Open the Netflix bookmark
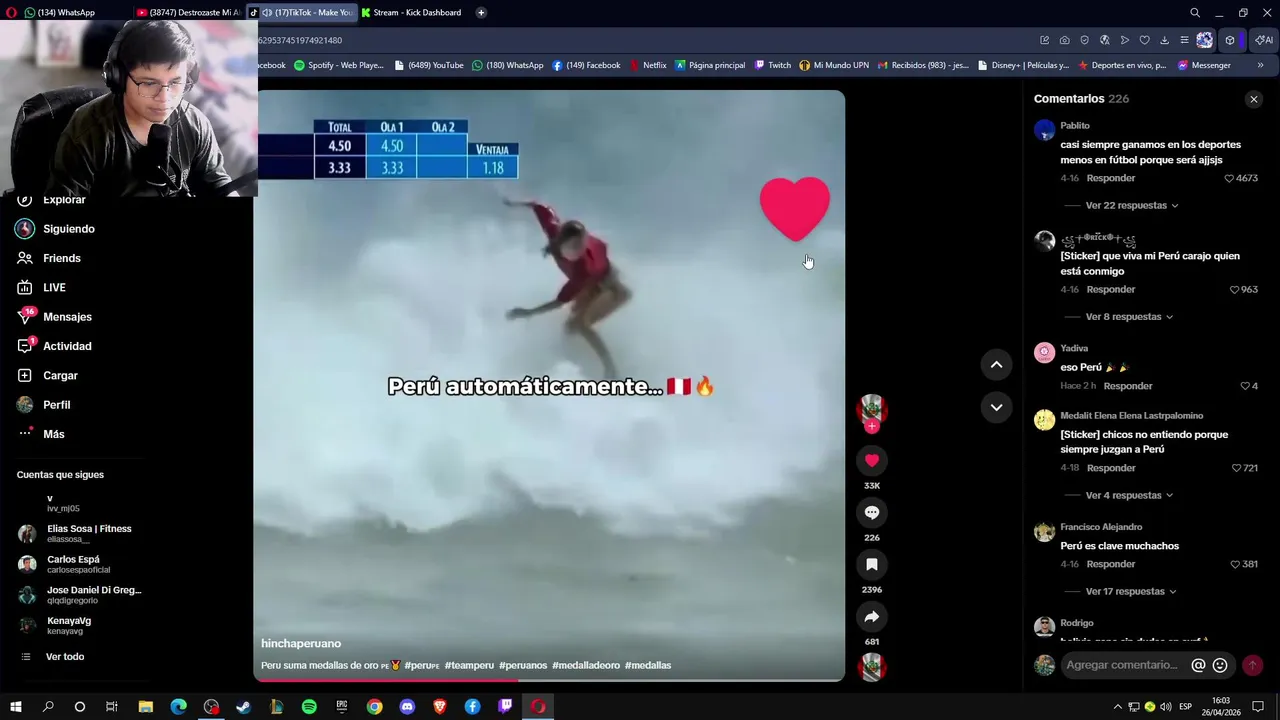The image size is (1280, 720). [x=648, y=65]
